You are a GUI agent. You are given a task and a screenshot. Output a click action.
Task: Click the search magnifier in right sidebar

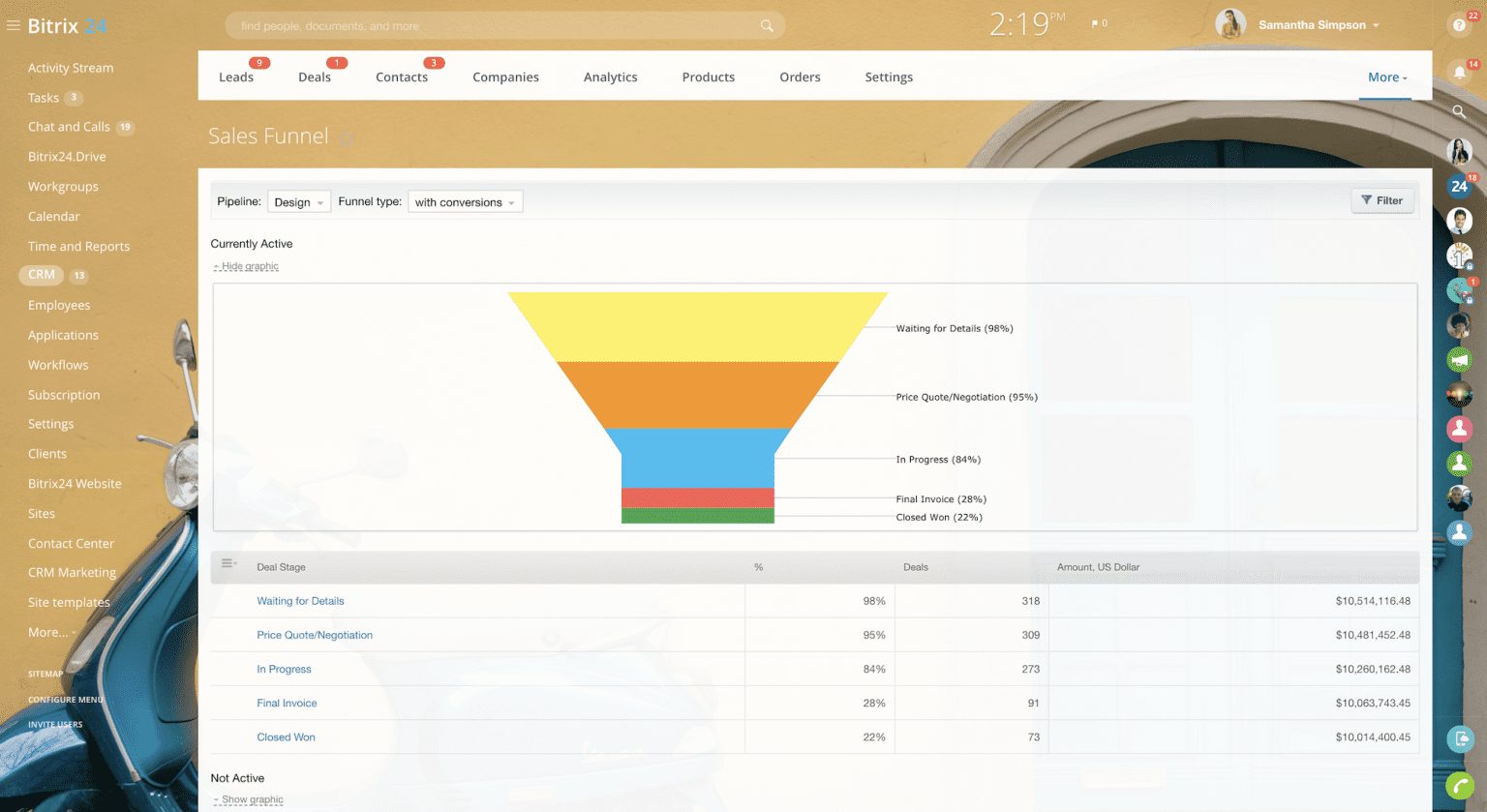[x=1460, y=109]
